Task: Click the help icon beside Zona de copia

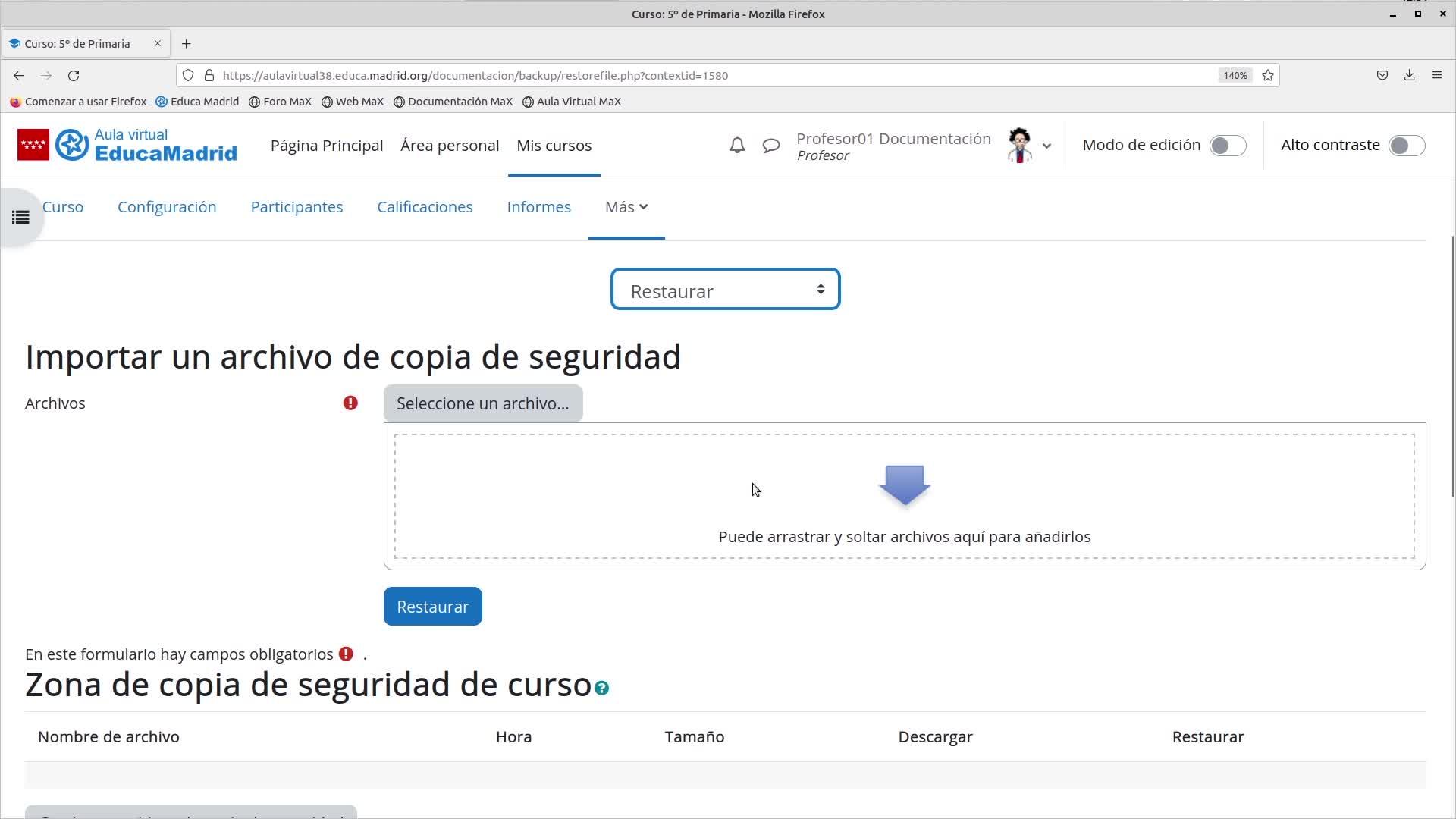Action: pos(601,688)
